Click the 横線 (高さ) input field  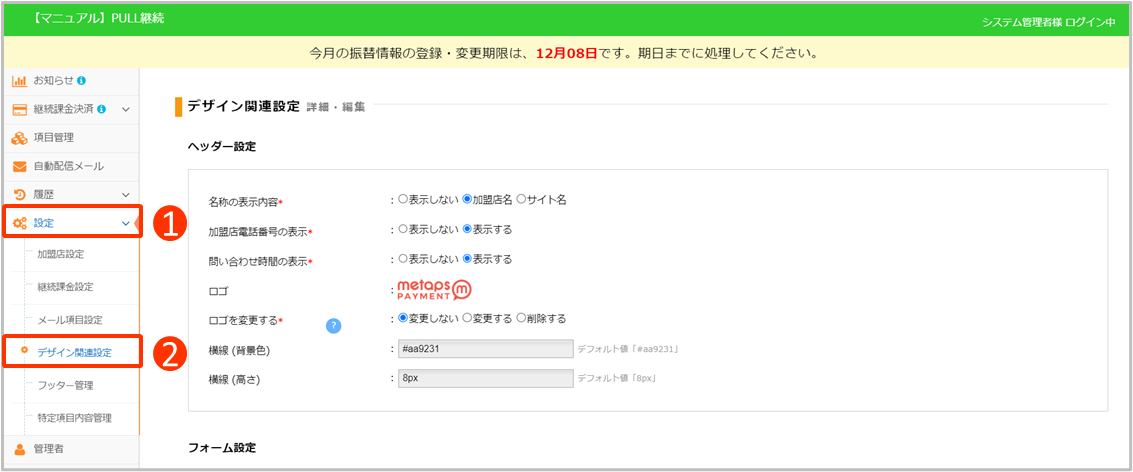486,378
